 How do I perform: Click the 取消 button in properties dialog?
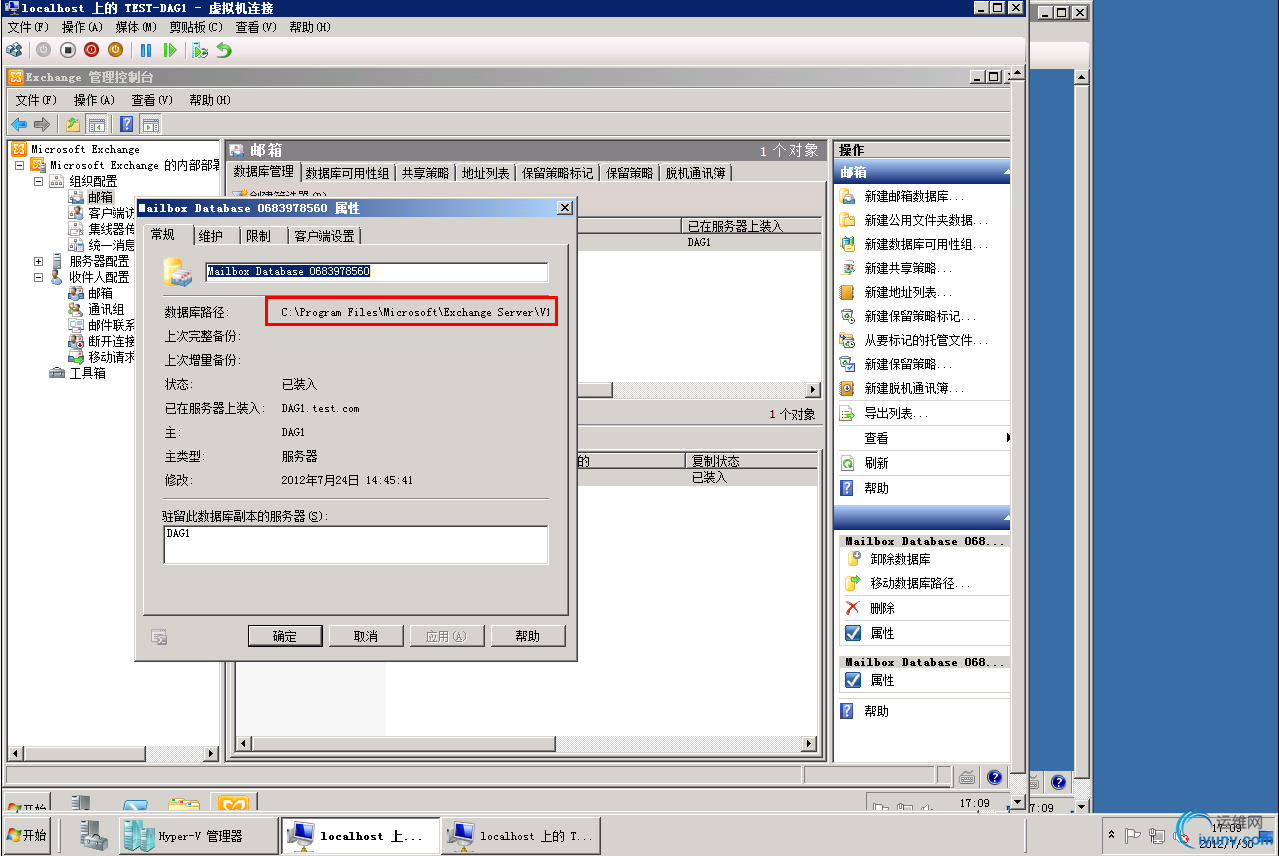pos(366,636)
